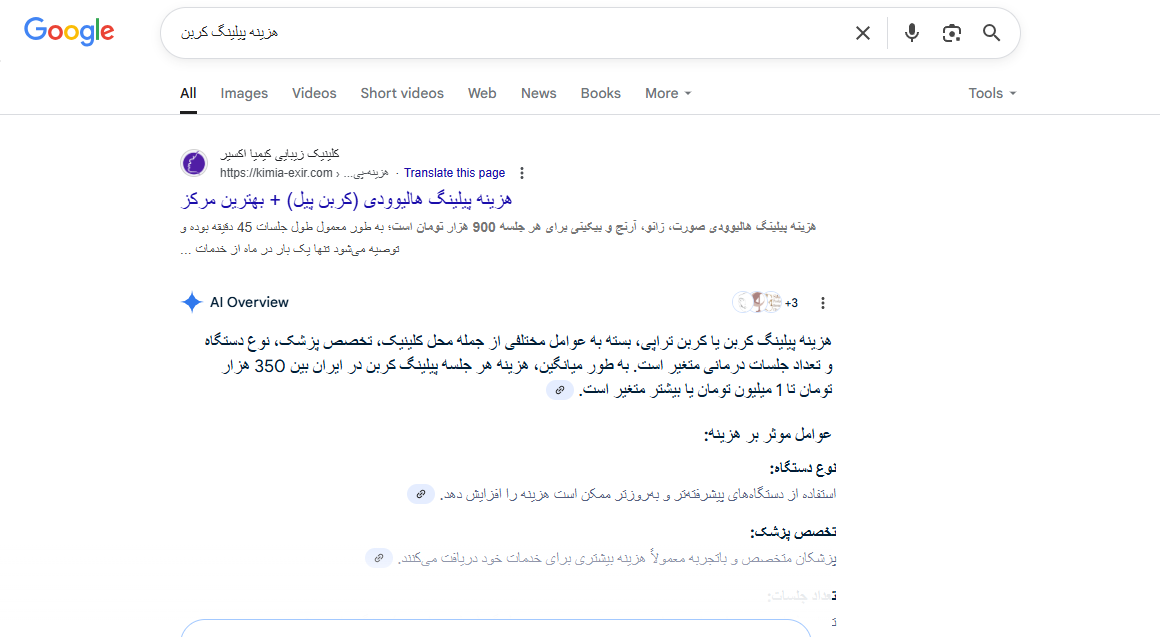Image resolution: width=1160 pixels, height=637 pixels.
Task: Open the kimia-exir result options menu
Action: click(522, 173)
